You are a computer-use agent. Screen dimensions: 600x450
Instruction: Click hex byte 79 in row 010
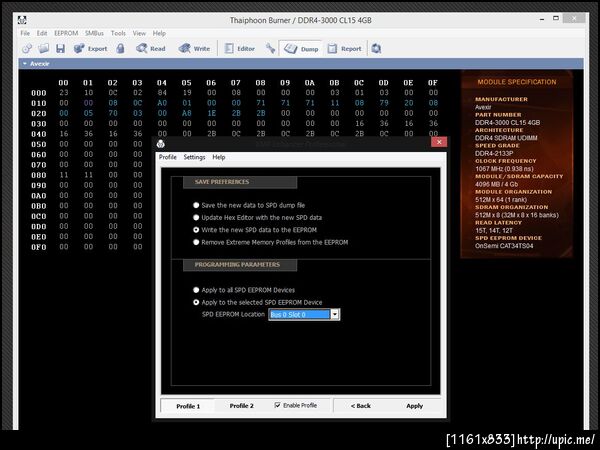(384, 103)
